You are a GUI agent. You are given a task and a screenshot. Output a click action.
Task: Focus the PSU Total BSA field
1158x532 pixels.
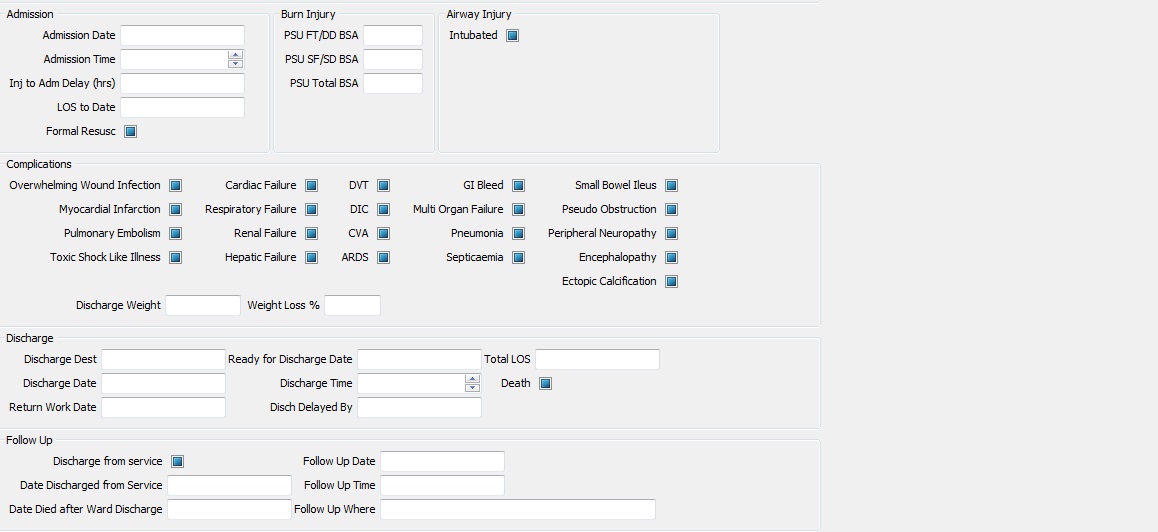tap(392, 84)
